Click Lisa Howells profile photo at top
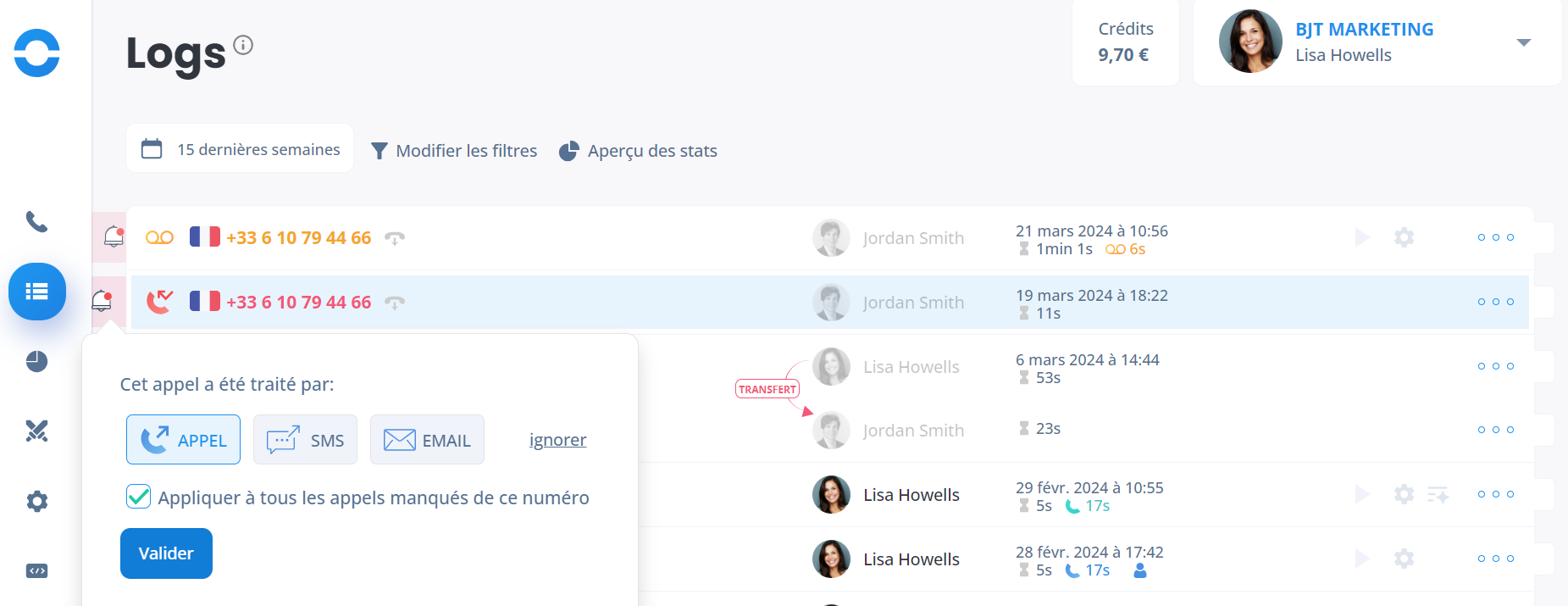1568x606 pixels. click(x=1250, y=42)
